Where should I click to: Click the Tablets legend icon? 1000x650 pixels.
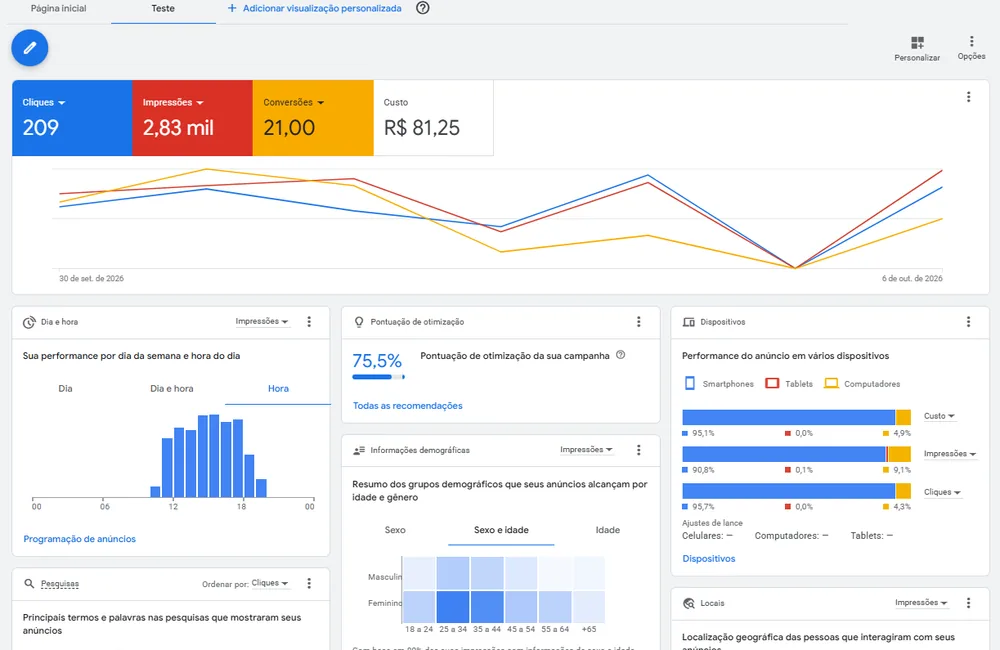click(772, 383)
